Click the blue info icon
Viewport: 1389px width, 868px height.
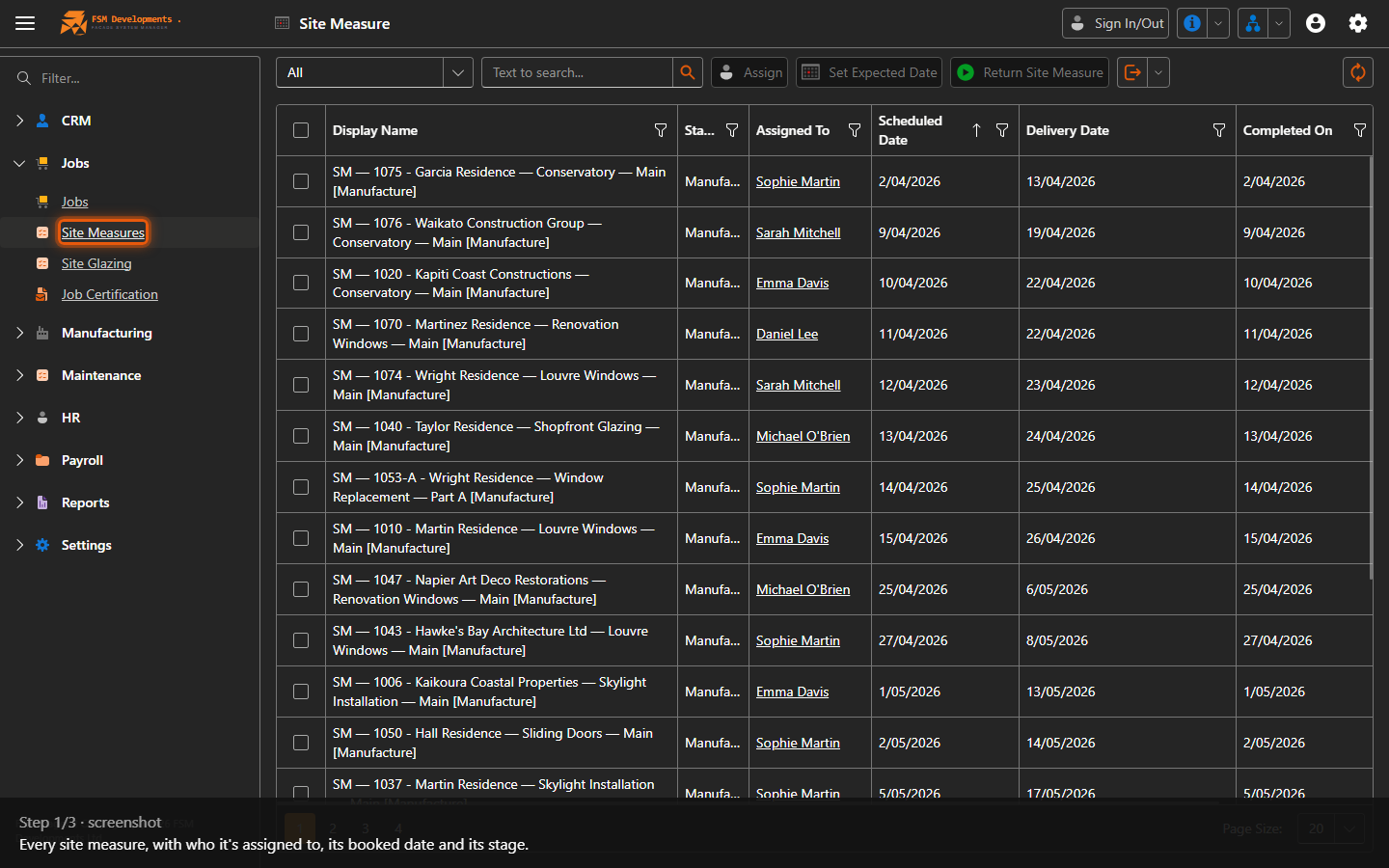1192,23
